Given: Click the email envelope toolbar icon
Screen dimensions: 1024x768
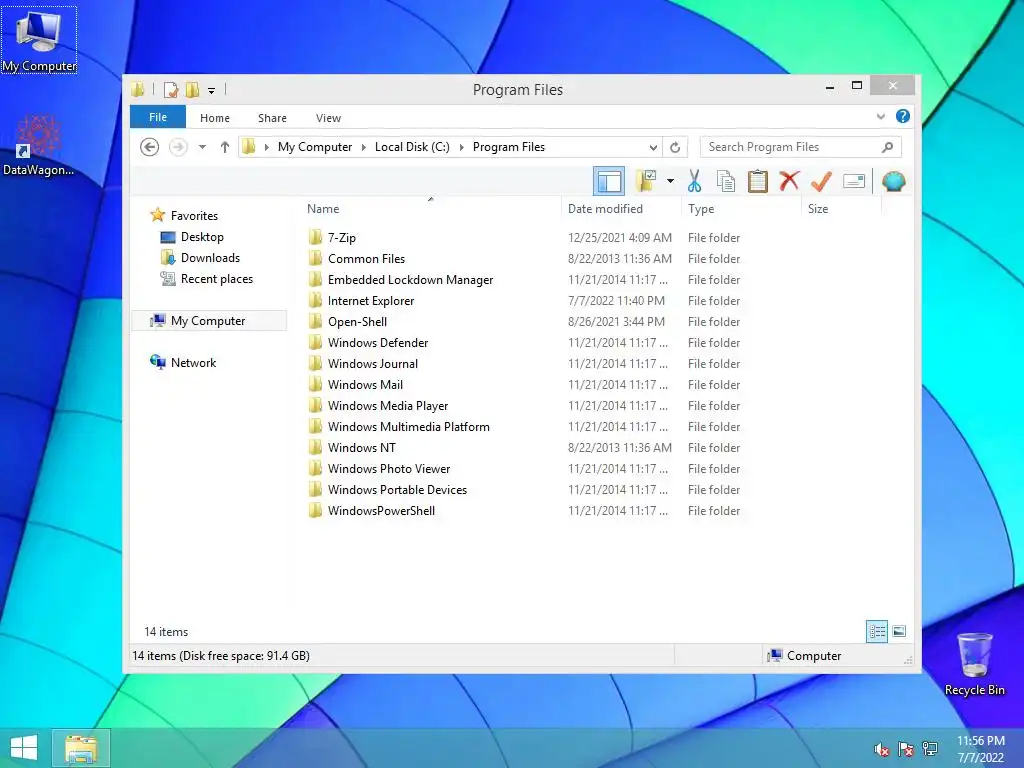Looking at the screenshot, I should (854, 181).
